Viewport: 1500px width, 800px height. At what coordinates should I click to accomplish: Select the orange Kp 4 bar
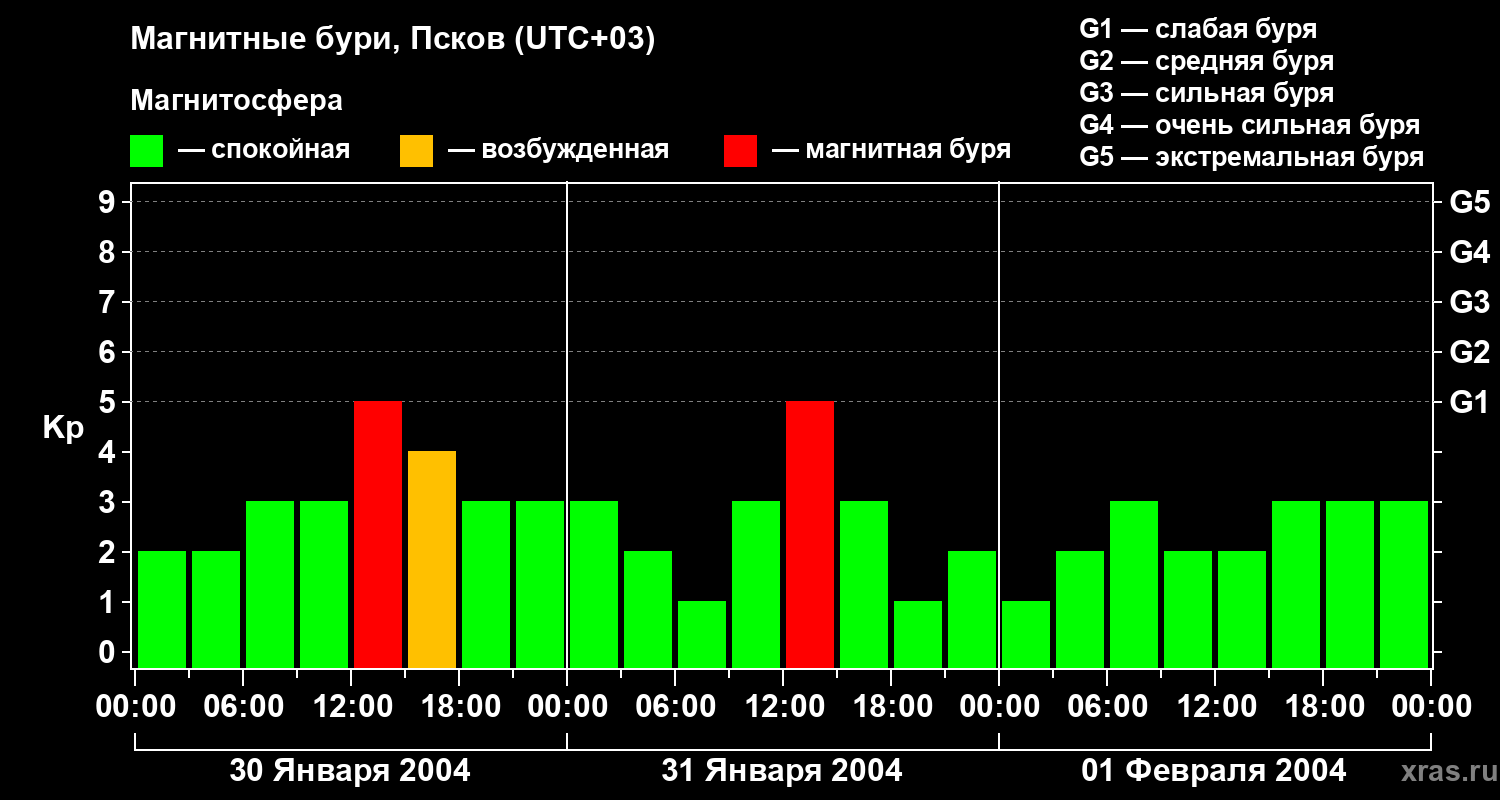coord(432,559)
